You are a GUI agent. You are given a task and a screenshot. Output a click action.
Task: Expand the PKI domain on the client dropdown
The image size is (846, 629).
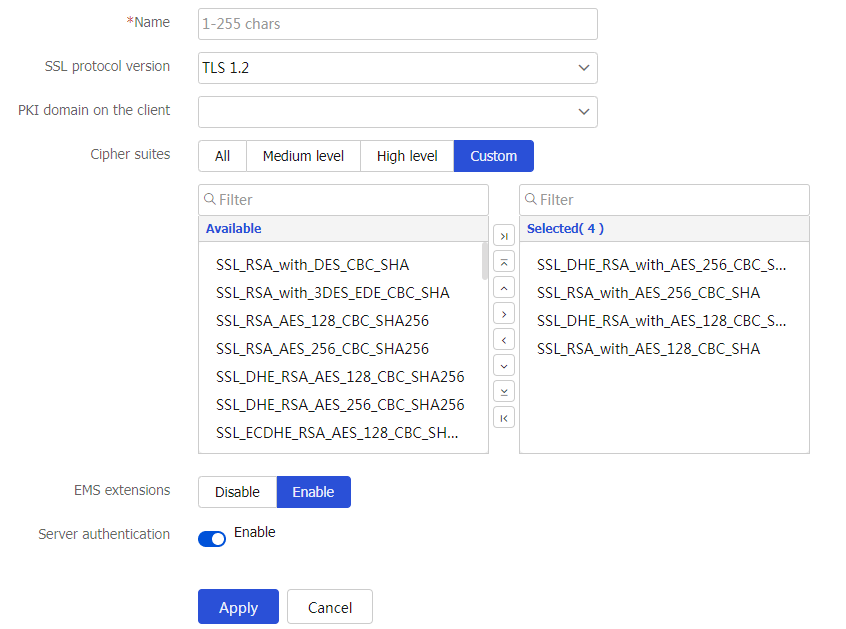(397, 112)
